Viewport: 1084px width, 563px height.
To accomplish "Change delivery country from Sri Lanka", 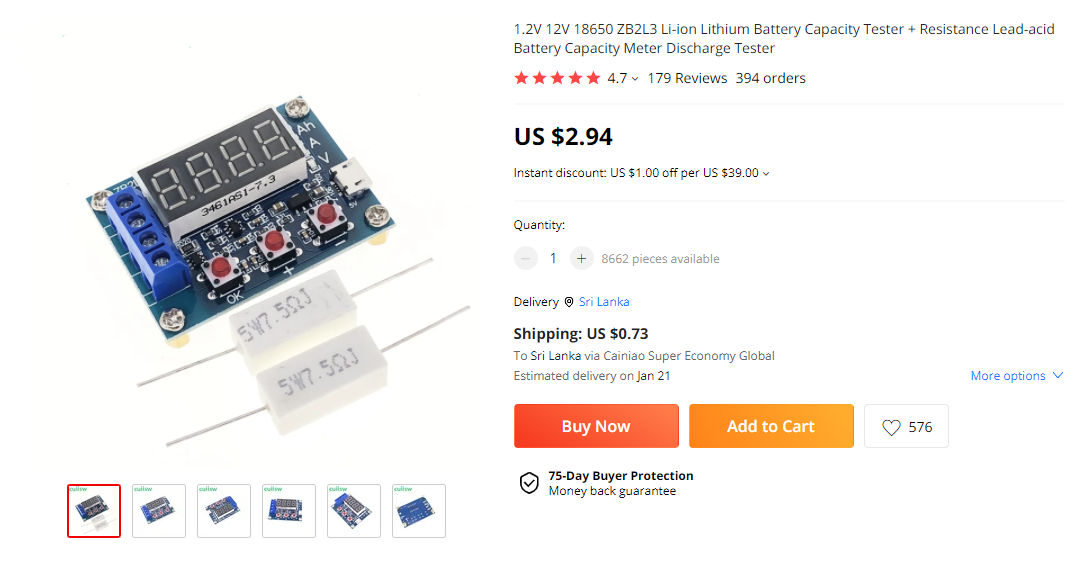I will pyautogui.click(x=604, y=302).
